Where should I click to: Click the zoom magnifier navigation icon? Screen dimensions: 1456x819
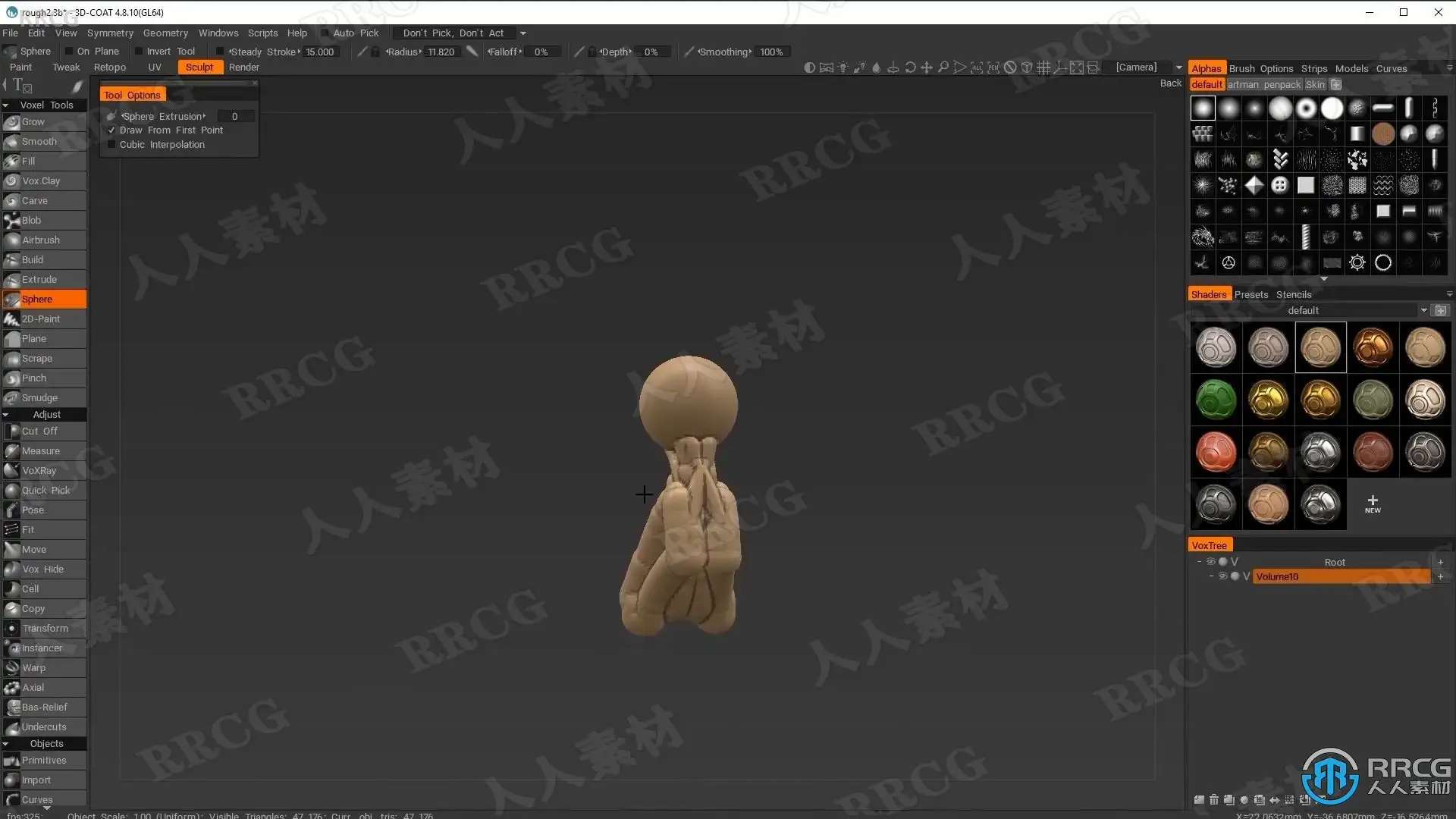[x=943, y=67]
